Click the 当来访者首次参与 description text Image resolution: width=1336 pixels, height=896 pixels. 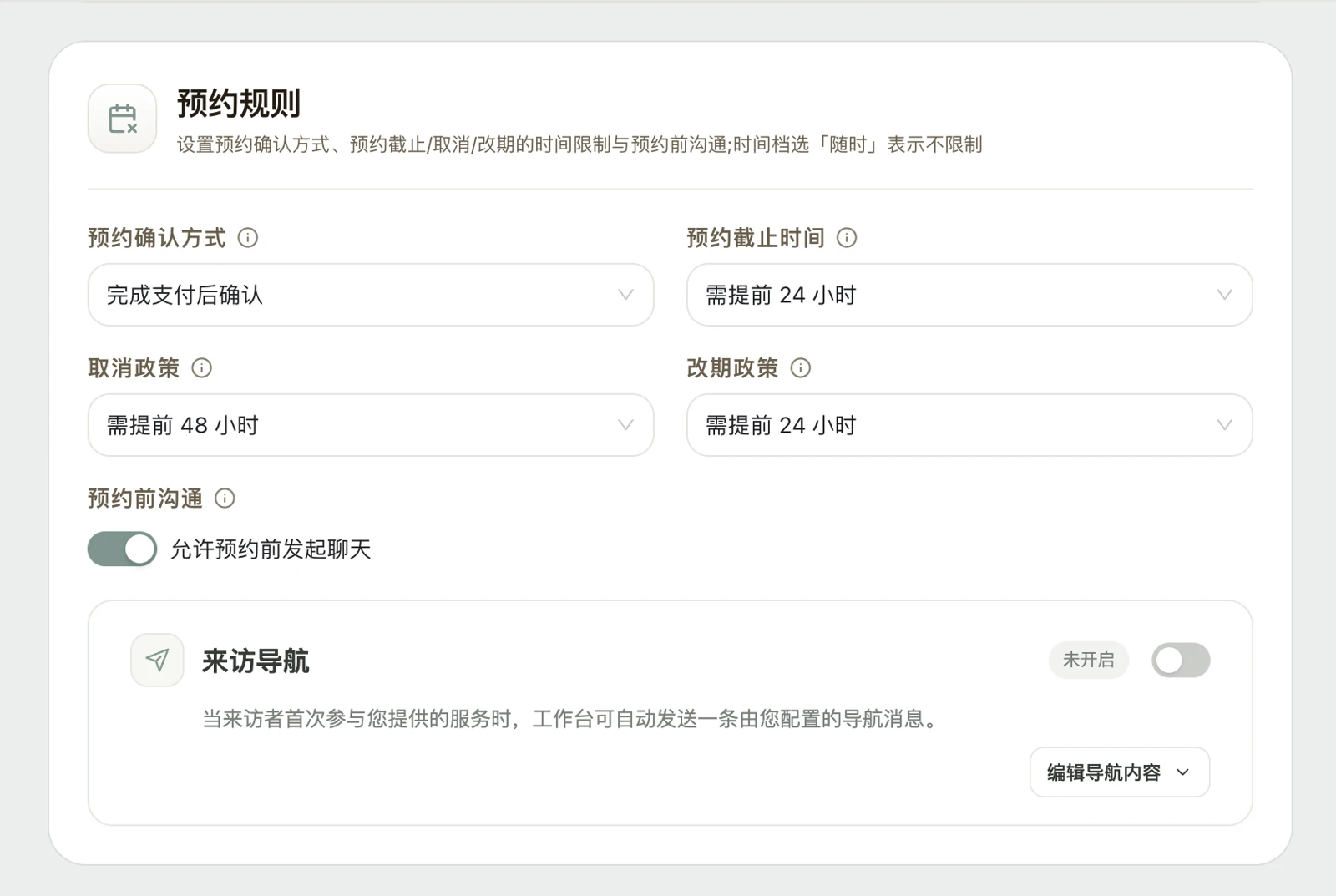click(x=573, y=719)
